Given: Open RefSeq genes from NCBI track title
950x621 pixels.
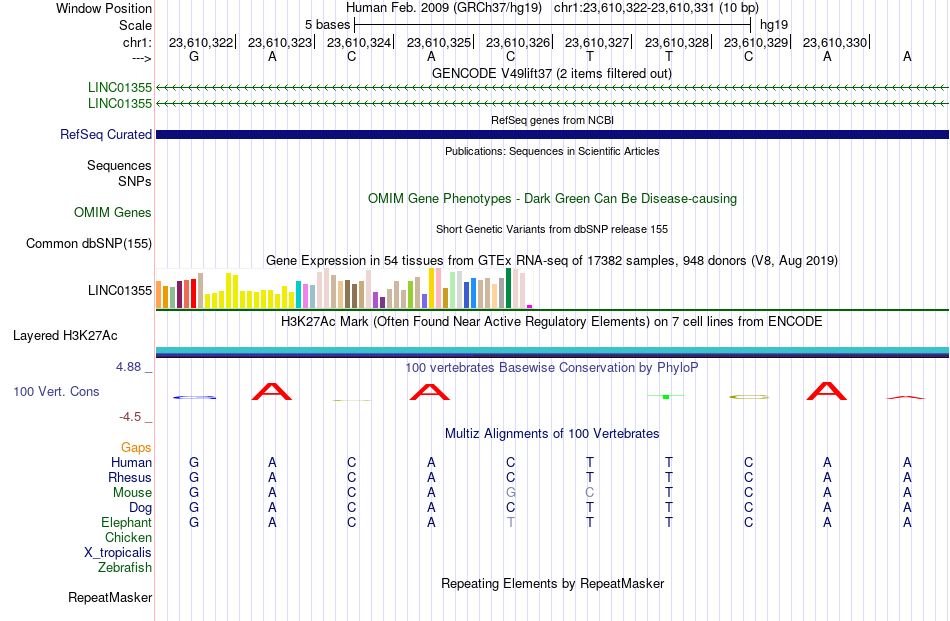Looking at the screenshot, I should 552,120.
